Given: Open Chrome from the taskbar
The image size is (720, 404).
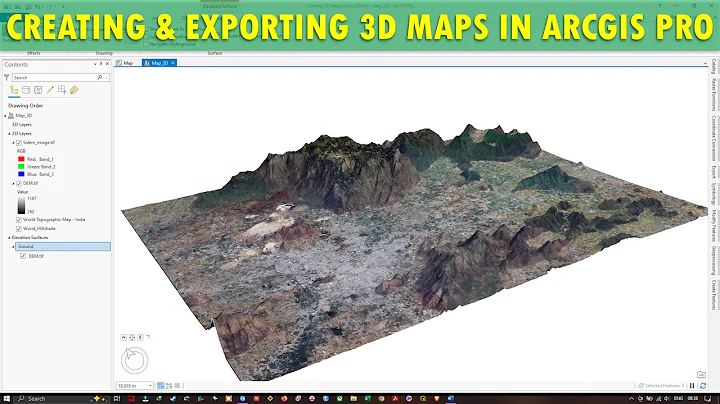Looking at the screenshot, I should (x=381, y=398).
